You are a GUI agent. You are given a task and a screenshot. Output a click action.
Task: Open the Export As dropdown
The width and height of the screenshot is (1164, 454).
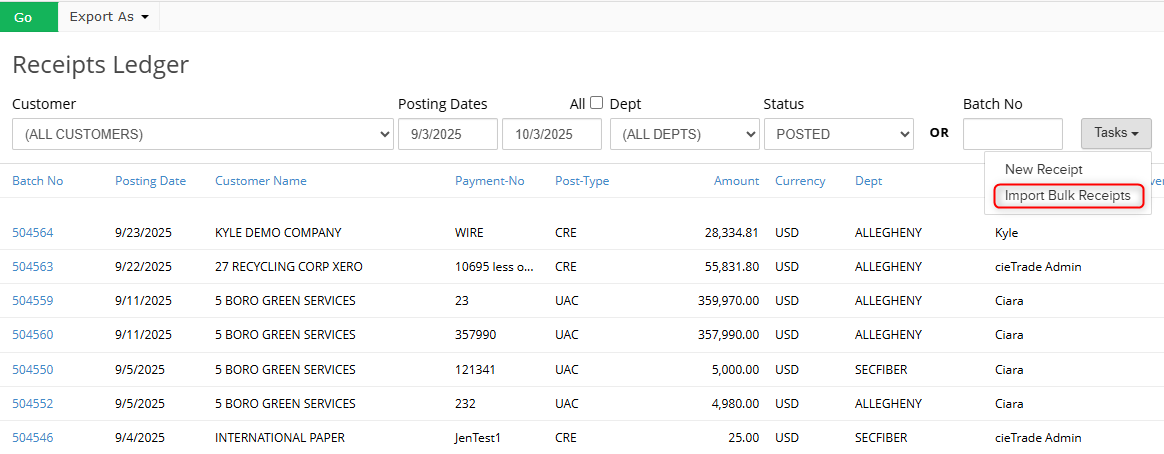109,16
